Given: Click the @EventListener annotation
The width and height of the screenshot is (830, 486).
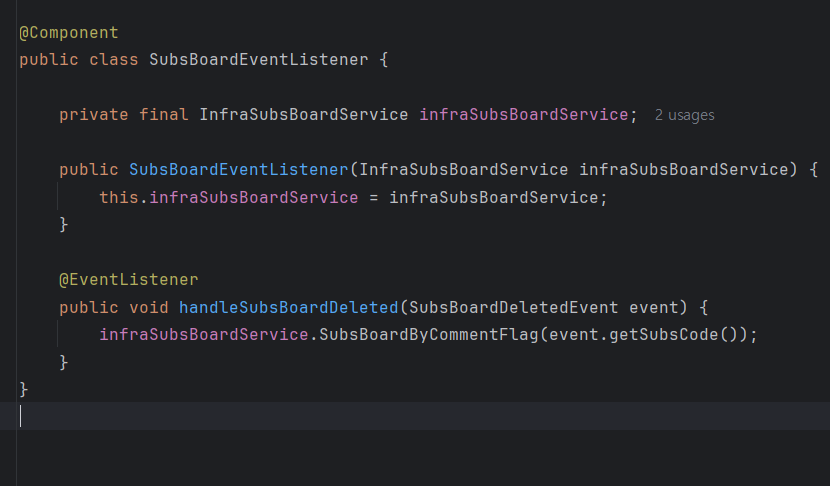Looking at the screenshot, I should pos(129,280).
